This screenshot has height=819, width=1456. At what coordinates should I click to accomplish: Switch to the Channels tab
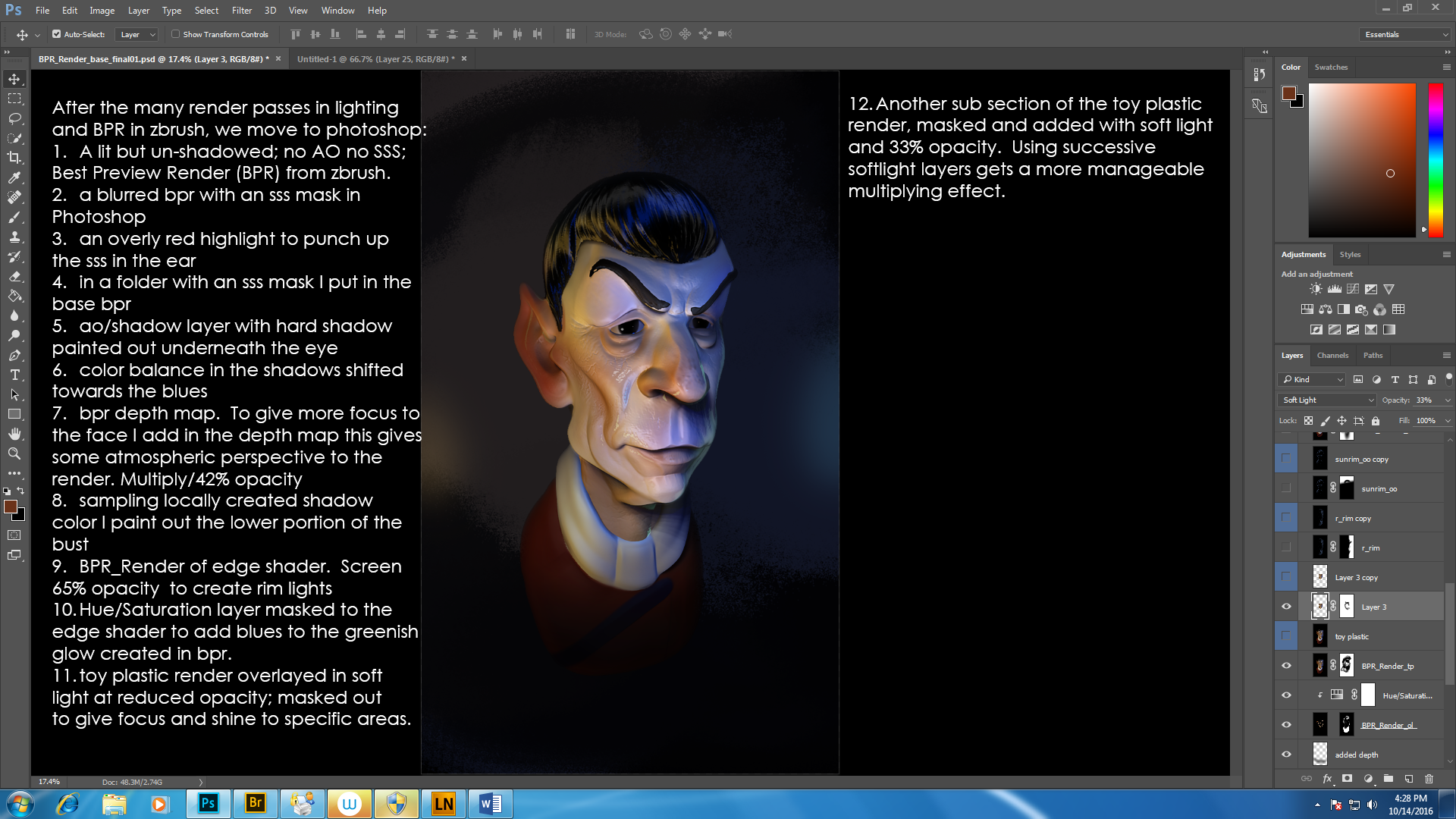coord(1332,355)
